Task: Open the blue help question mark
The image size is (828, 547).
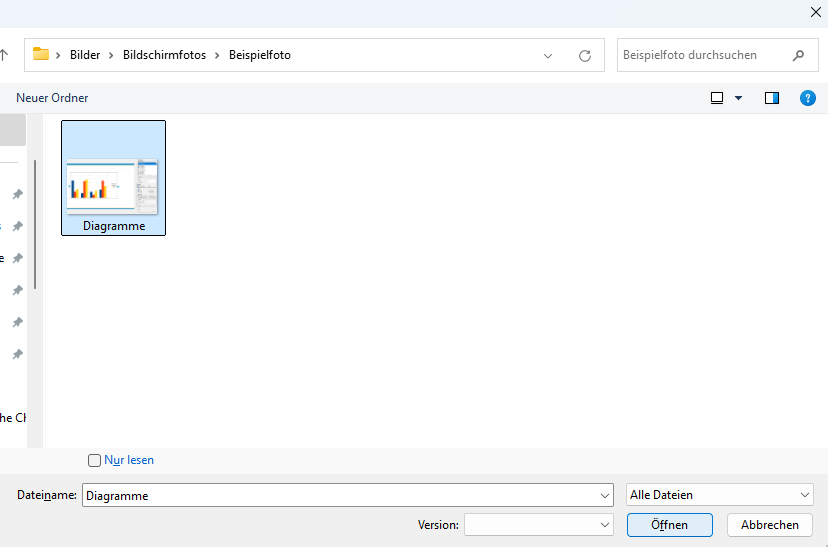Action: [808, 98]
